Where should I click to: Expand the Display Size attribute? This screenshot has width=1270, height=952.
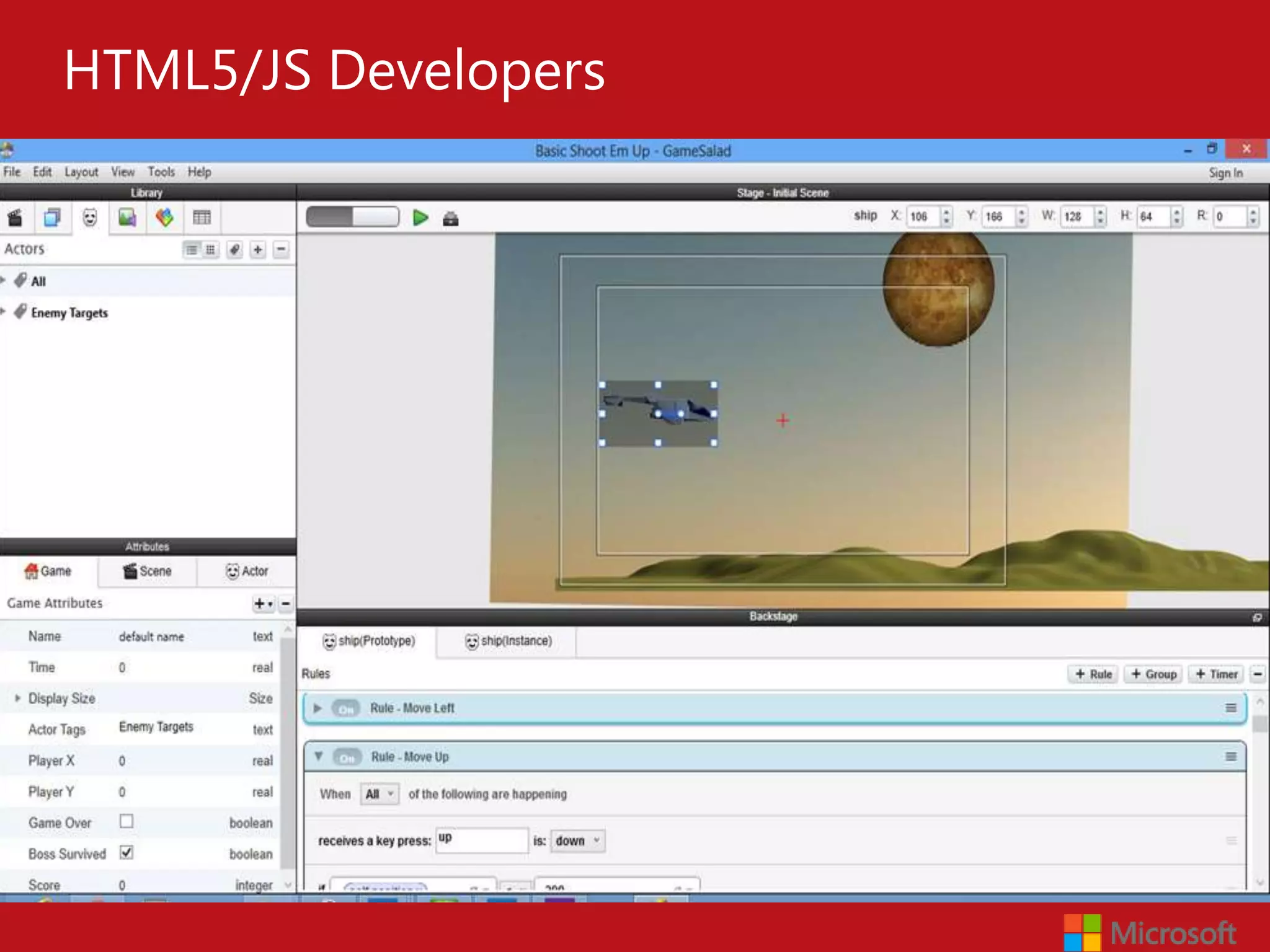pos(17,698)
